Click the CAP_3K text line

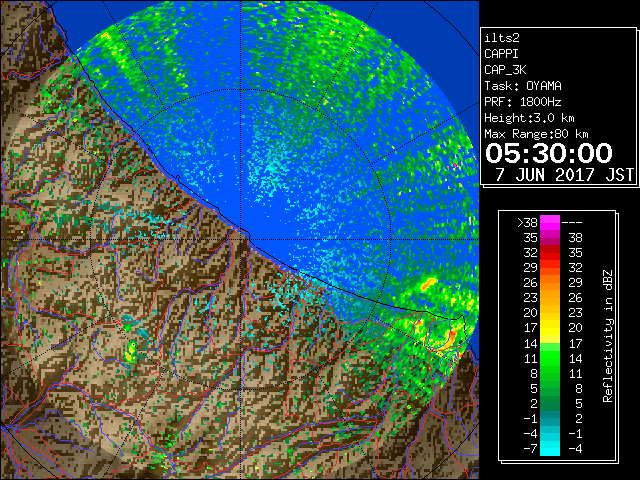click(505, 70)
